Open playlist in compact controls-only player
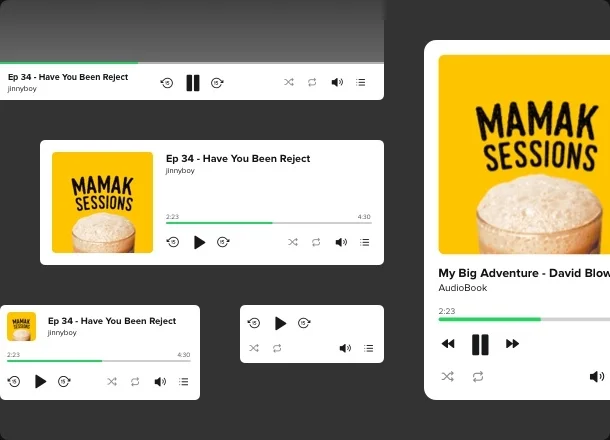 click(369, 348)
